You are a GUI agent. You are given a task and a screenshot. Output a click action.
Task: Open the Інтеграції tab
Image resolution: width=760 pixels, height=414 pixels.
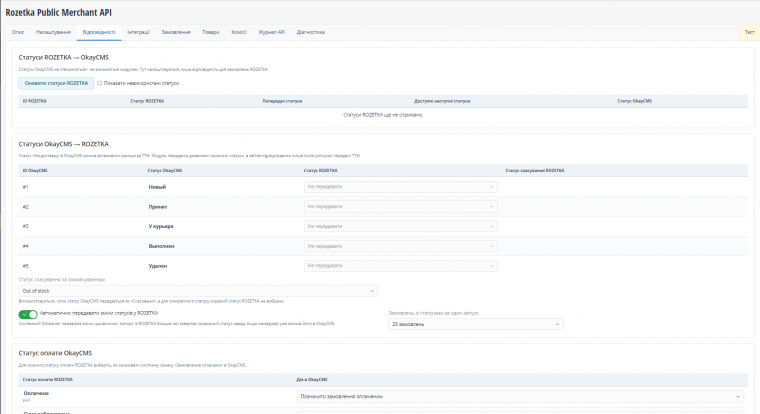click(x=139, y=32)
